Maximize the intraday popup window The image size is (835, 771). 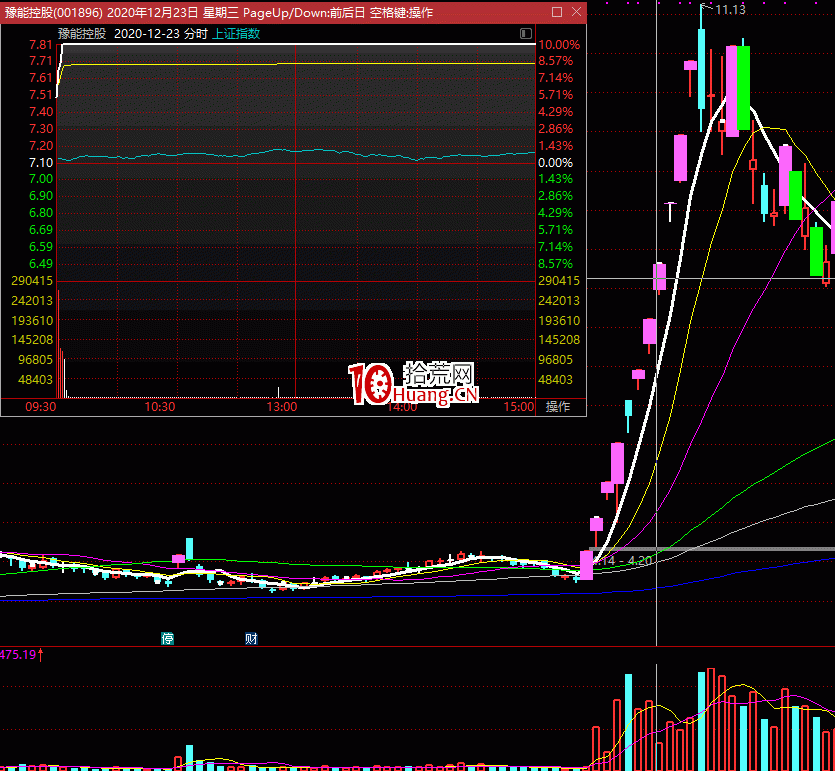pos(557,12)
